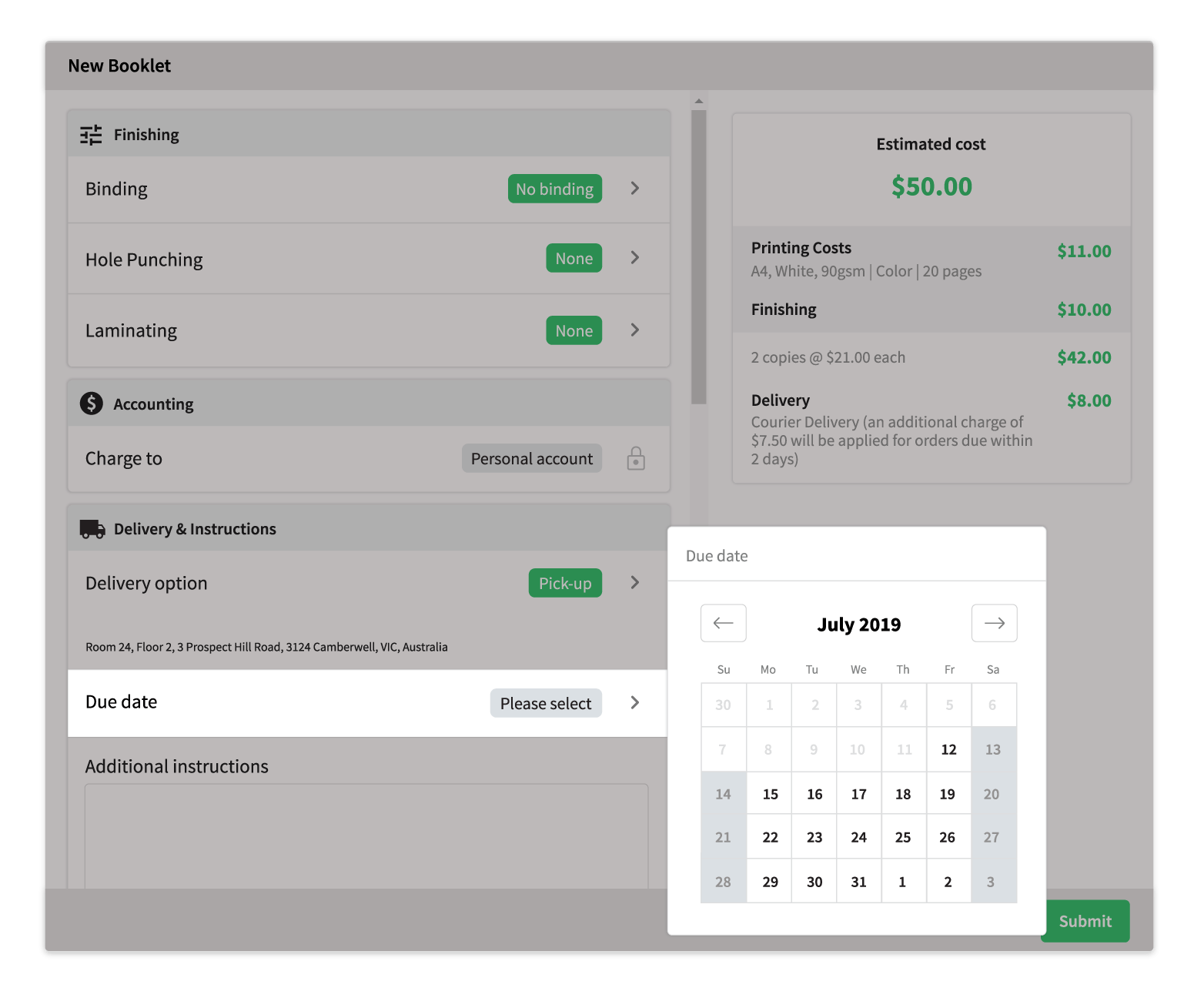The width and height of the screenshot is (1204, 998).
Task: Click the Personal account badge
Action: click(532, 458)
